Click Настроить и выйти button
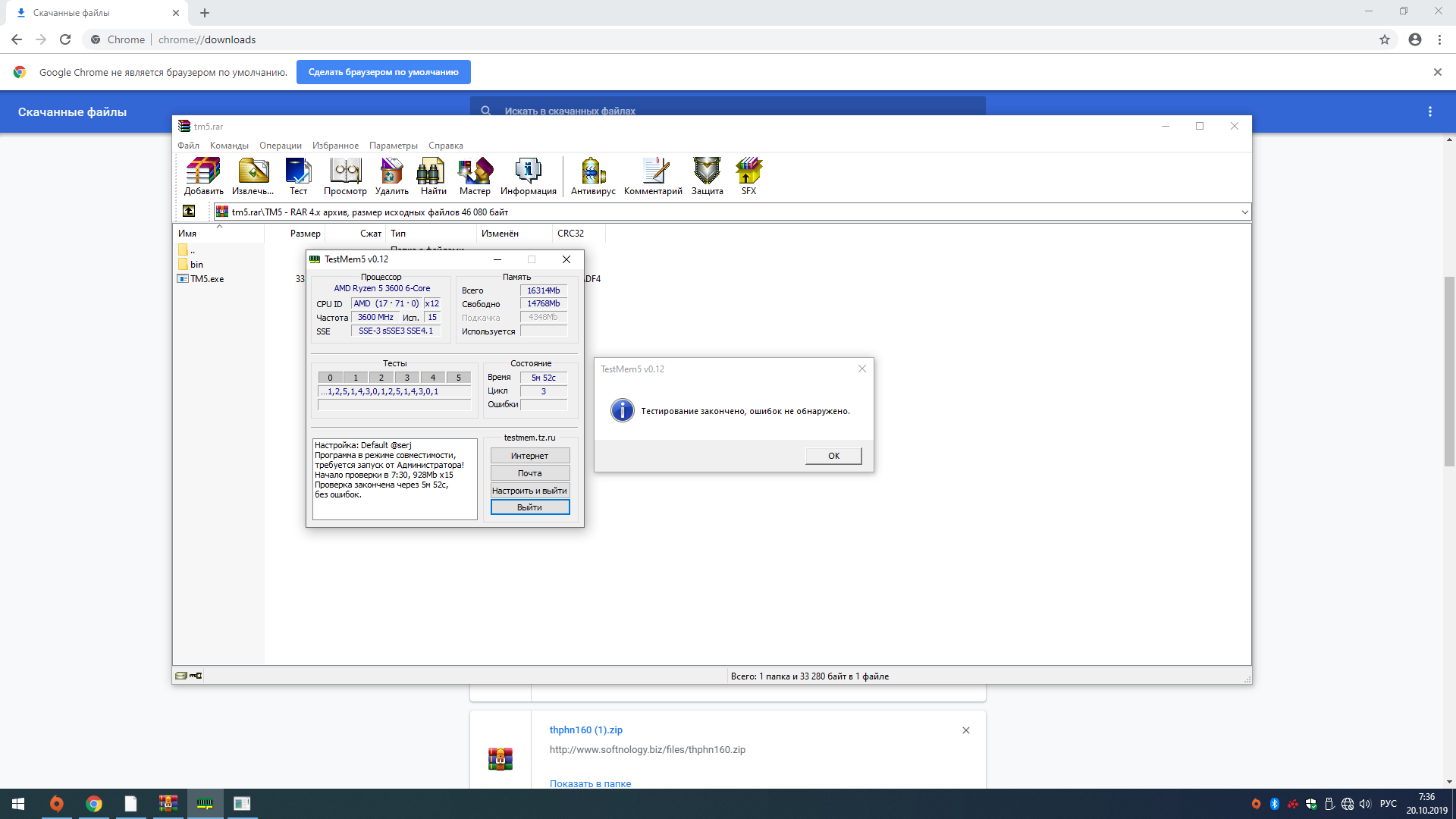The height and width of the screenshot is (819, 1456). tap(529, 491)
